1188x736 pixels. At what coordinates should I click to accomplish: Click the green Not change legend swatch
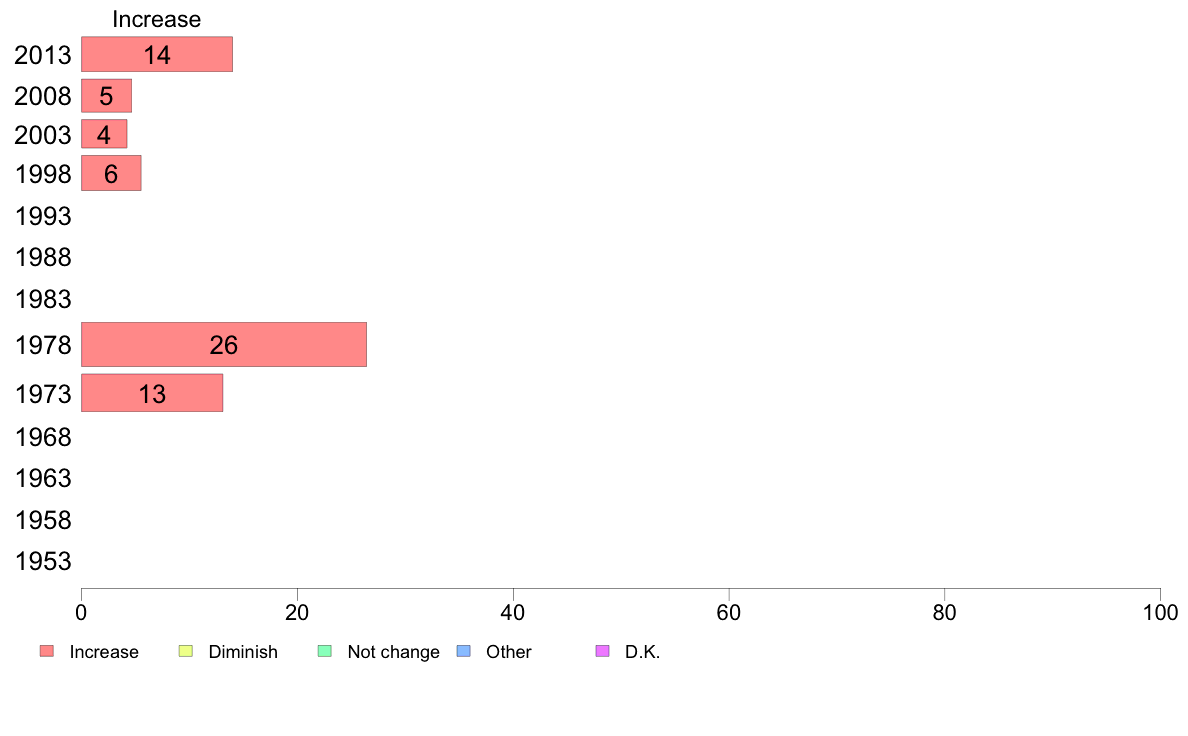point(325,651)
